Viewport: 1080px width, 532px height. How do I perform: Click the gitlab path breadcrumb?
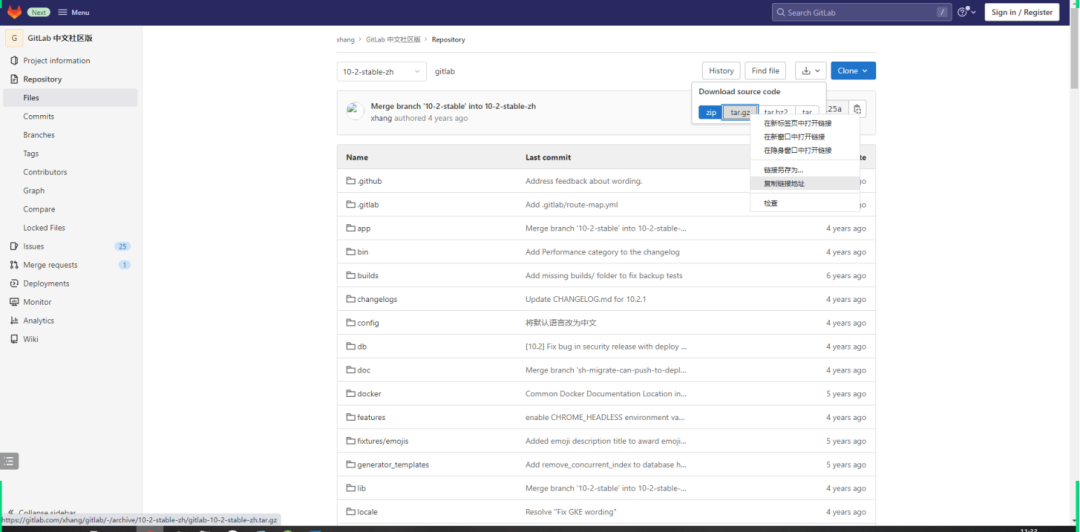pyautogui.click(x=445, y=72)
